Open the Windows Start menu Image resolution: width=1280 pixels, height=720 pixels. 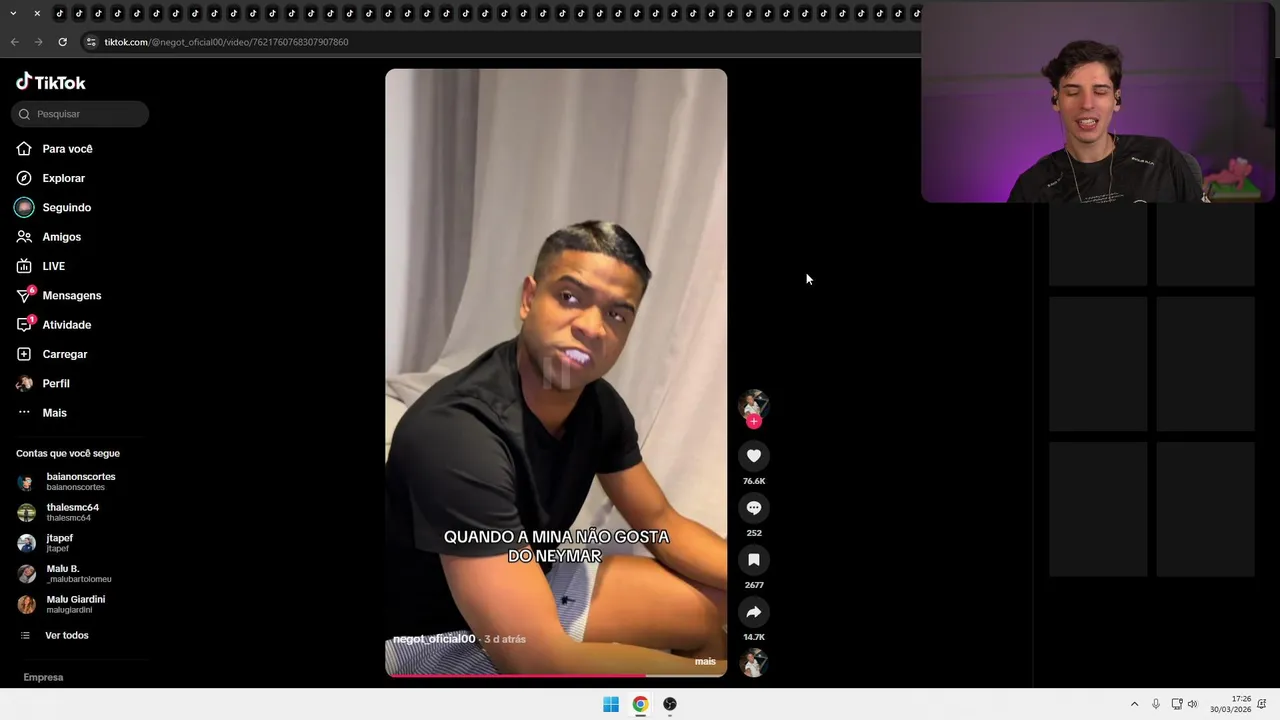point(611,704)
